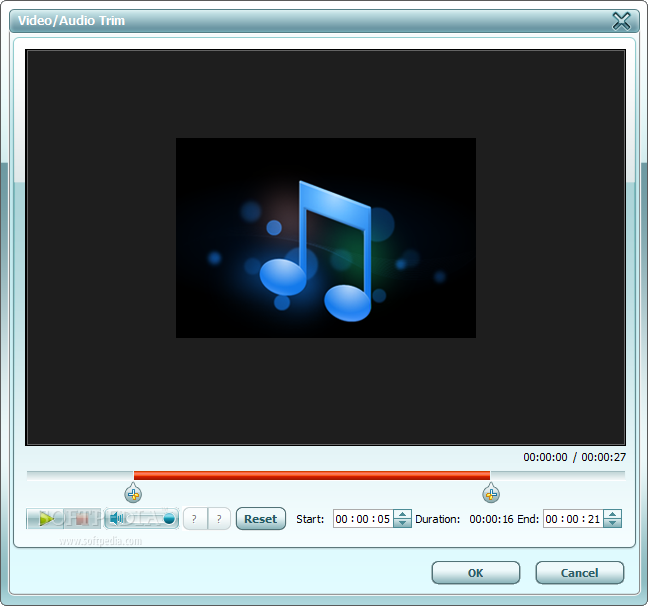
Task: Mute audio with the speaker icon
Action: coord(117,518)
